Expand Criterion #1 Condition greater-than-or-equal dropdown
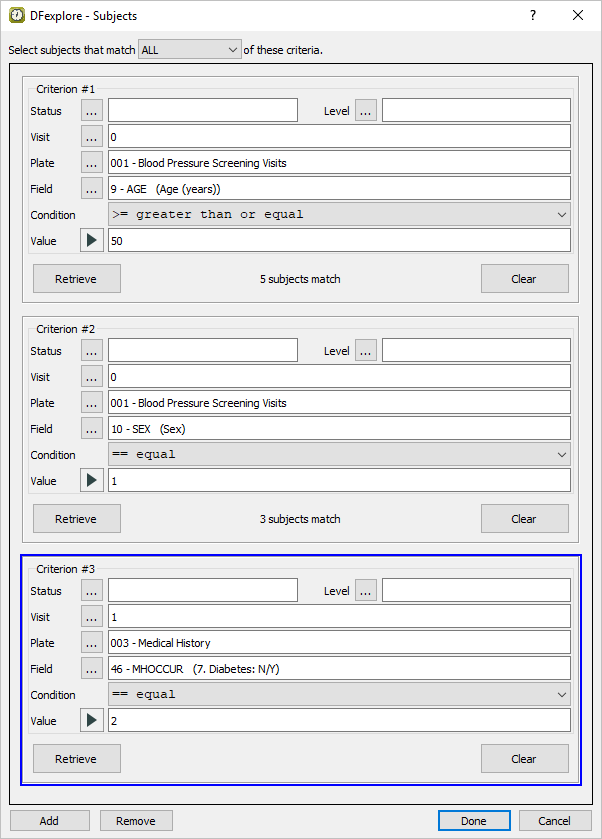This screenshot has height=839, width=602. (339, 215)
